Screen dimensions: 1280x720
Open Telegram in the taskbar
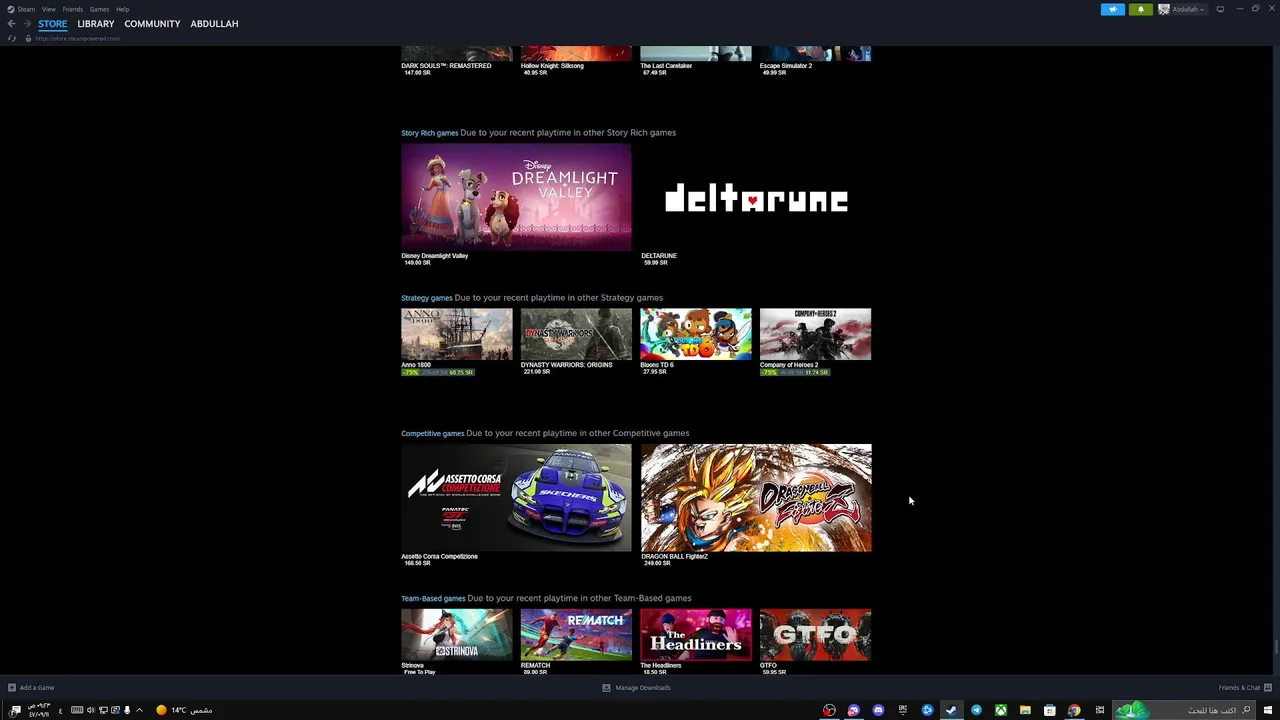click(976, 710)
